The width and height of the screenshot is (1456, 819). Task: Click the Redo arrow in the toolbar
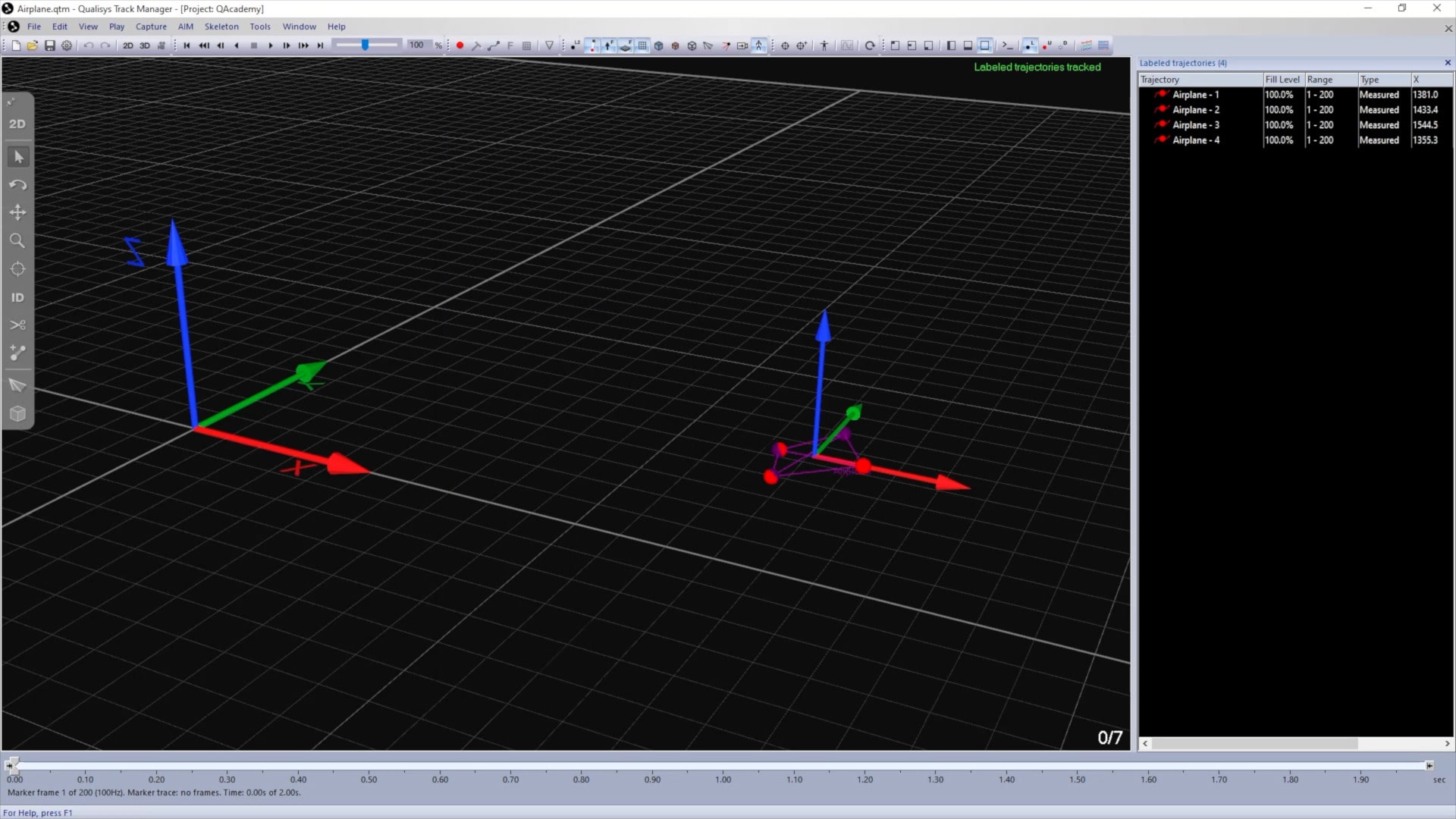(105, 45)
